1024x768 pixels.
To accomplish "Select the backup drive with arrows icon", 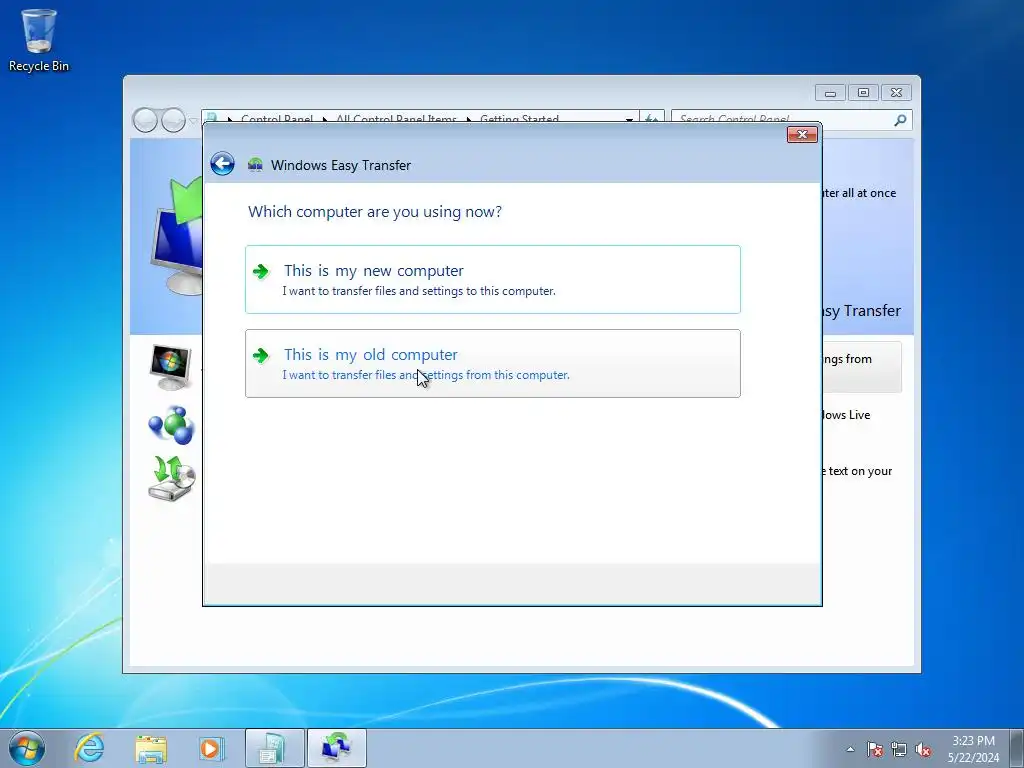I will [171, 479].
